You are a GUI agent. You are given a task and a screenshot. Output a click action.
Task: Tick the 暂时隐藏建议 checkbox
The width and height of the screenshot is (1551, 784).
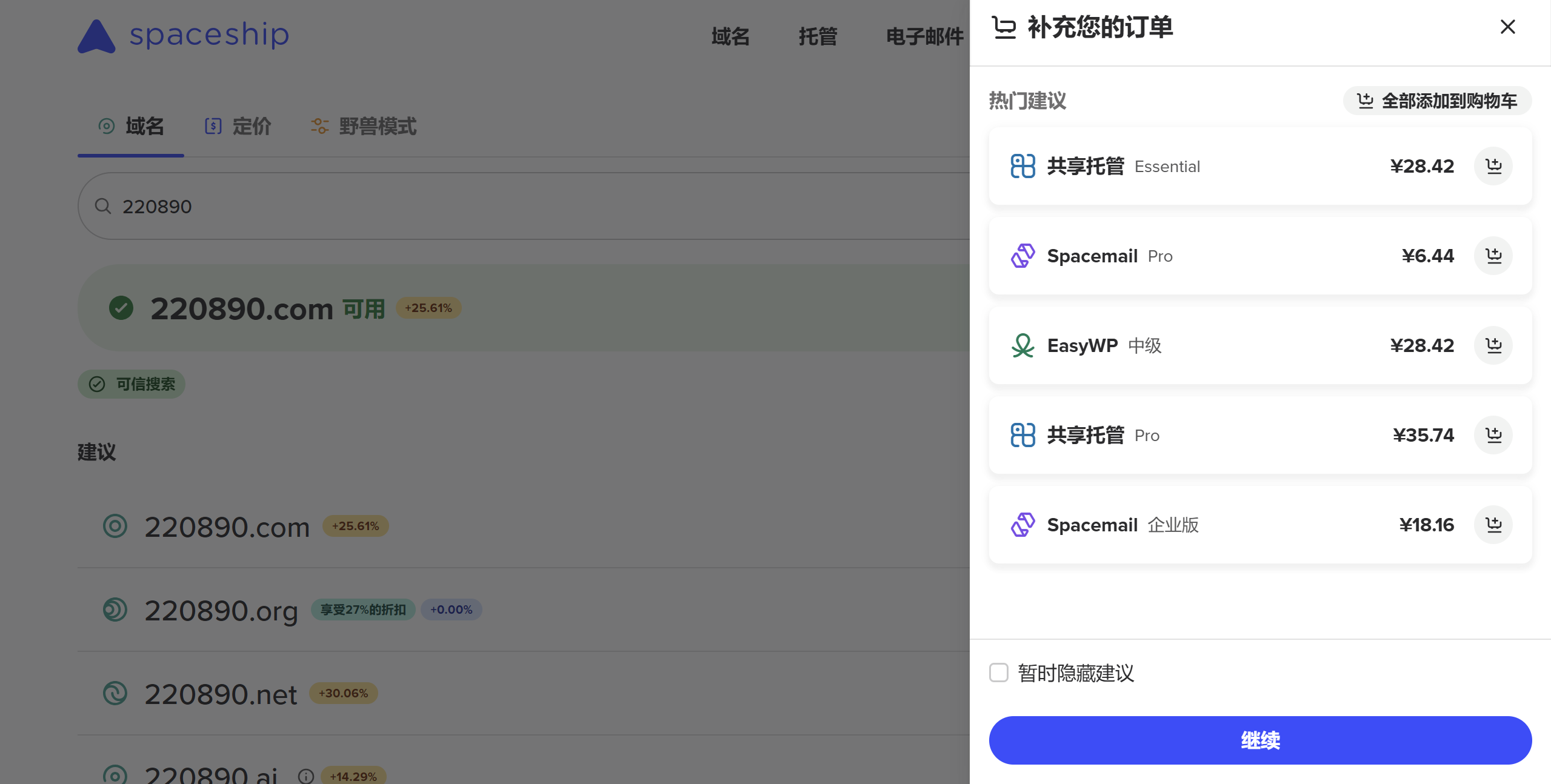pyautogui.click(x=999, y=673)
